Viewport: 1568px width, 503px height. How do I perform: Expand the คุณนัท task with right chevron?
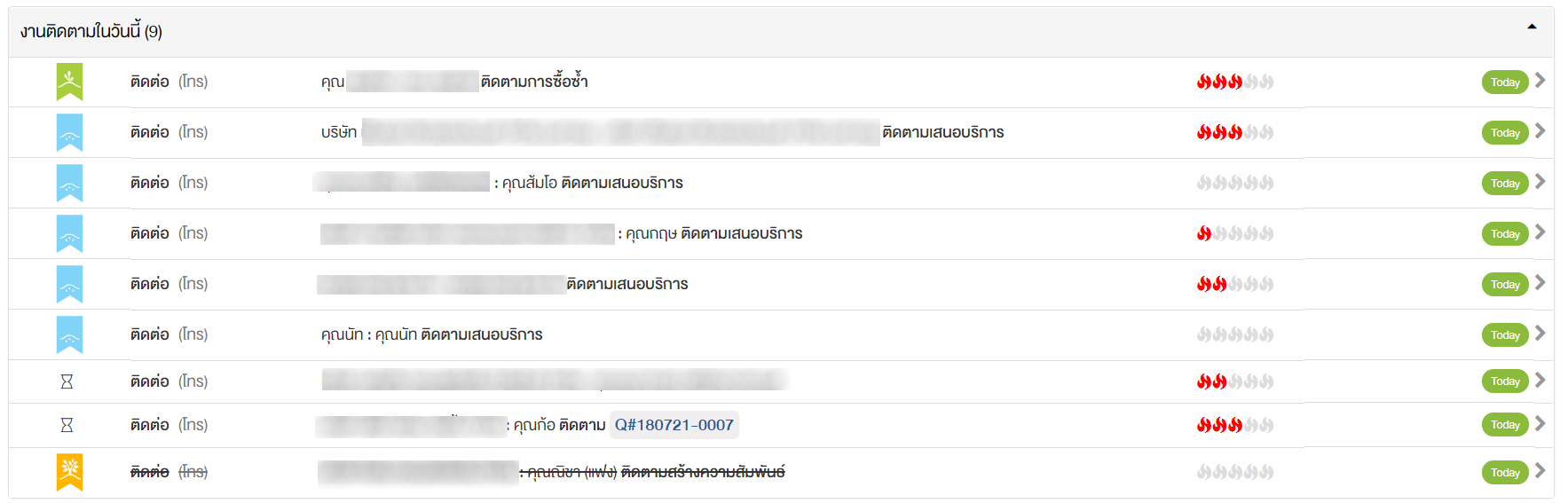(x=1540, y=334)
